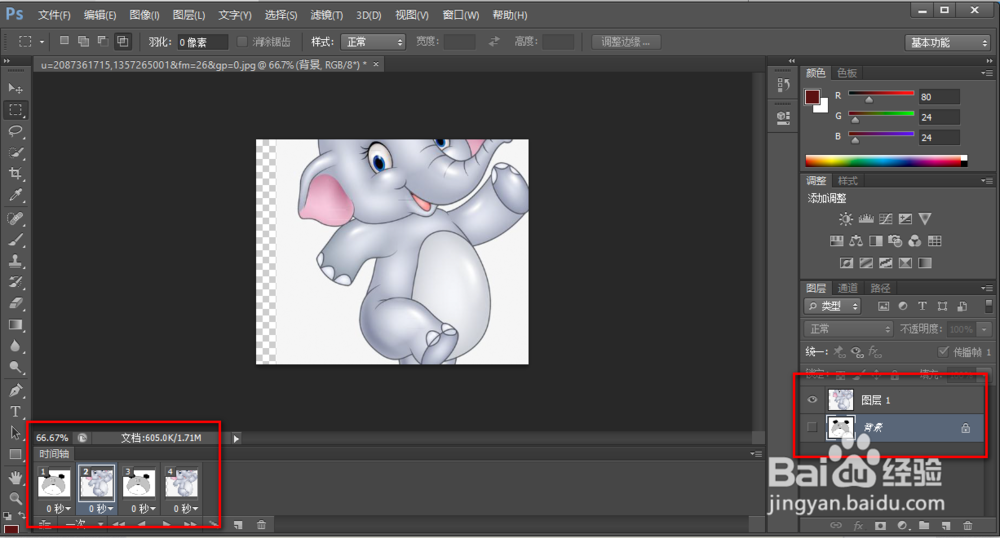The height and width of the screenshot is (538, 1000).
Task: Open the 类型 layer filter dropdown
Action: (x=832, y=306)
